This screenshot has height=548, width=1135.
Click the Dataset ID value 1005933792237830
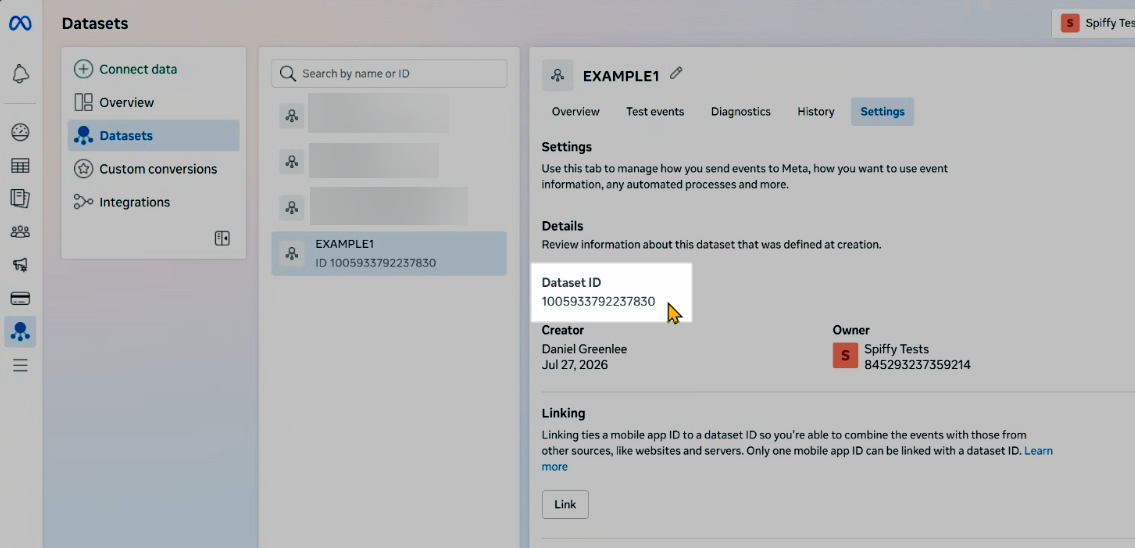tap(599, 302)
